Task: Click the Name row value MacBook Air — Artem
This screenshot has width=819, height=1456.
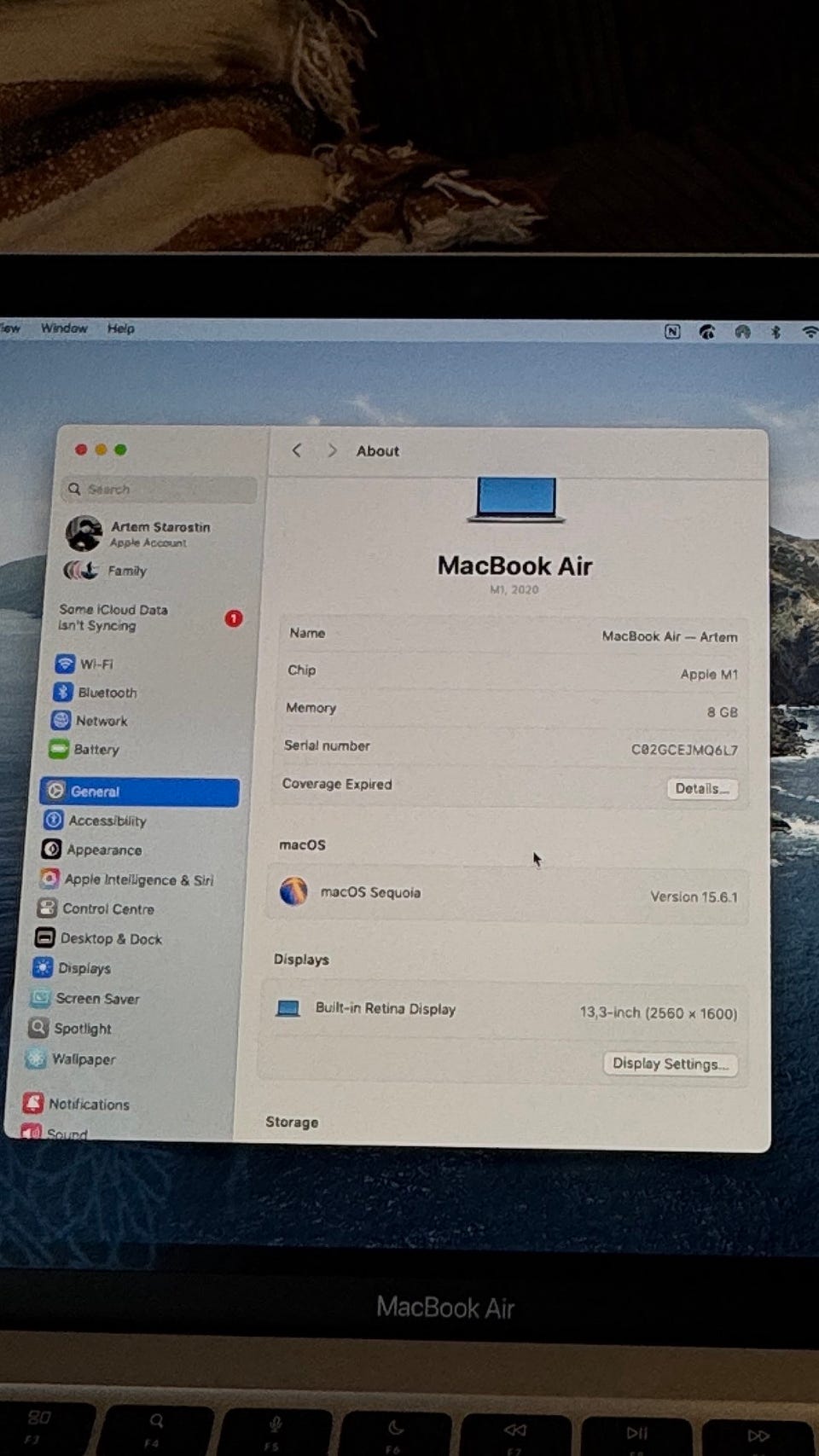Action: [670, 636]
